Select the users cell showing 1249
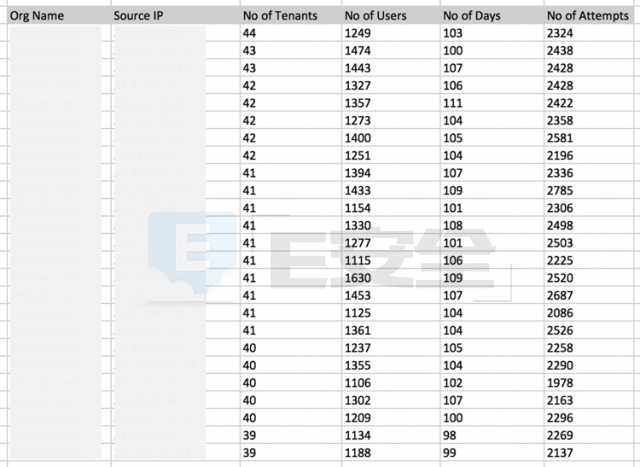The image size is (640, 467). pyautogui.click(x=391, y=33)
